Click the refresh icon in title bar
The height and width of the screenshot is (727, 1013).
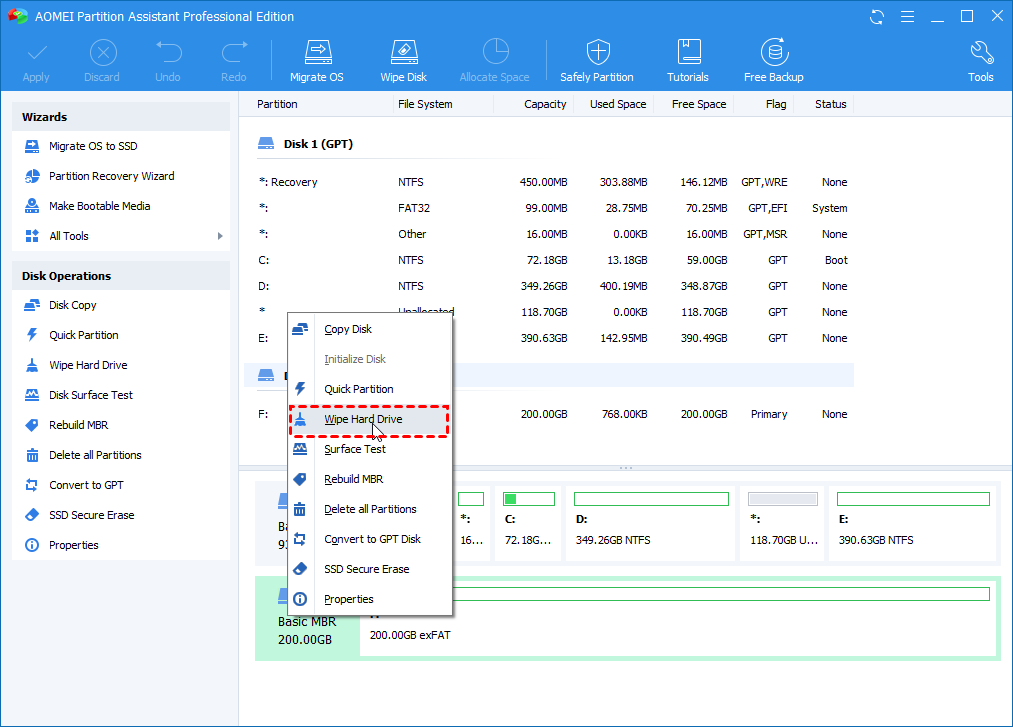pos(877,17)
